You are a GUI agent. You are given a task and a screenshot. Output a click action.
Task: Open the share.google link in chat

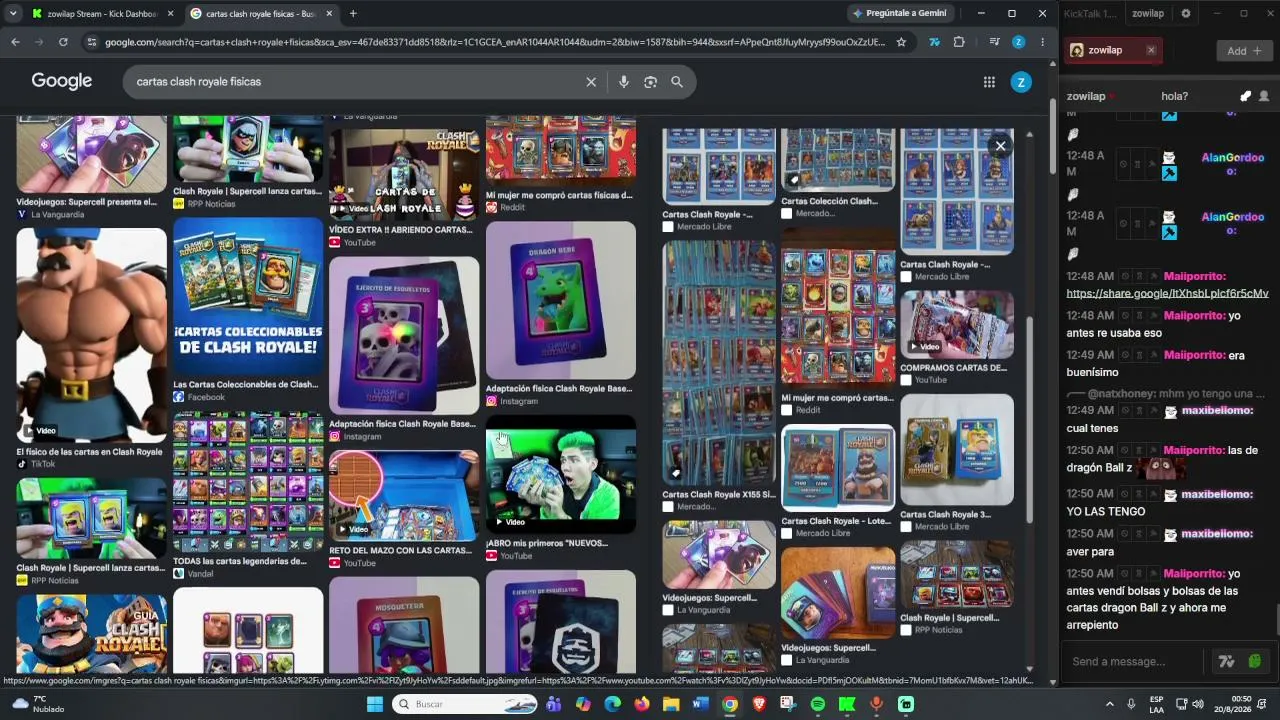coord(1167,294)
